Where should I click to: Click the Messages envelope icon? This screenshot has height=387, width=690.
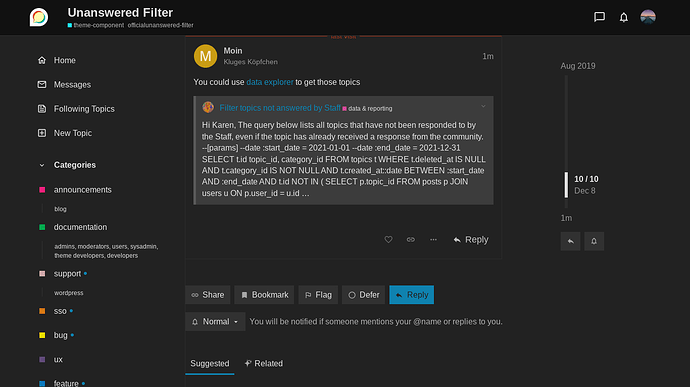click(x=42, y=85)
